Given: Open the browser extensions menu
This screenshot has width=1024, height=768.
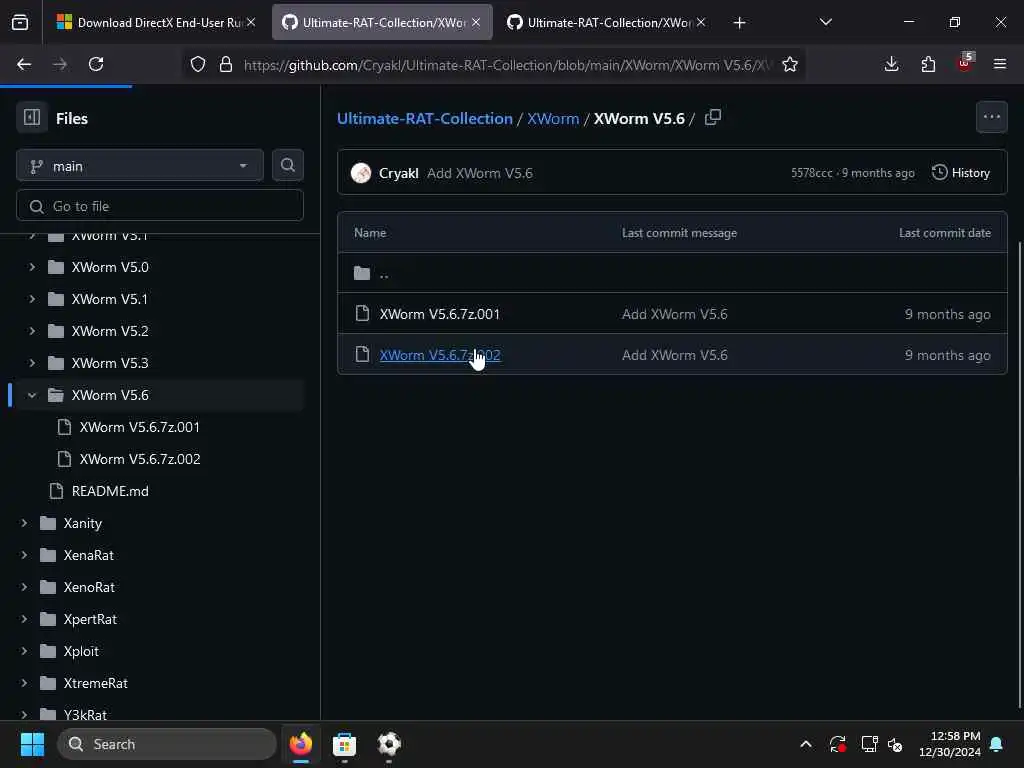Looking at the screenshot, I should tap(928, 64).
